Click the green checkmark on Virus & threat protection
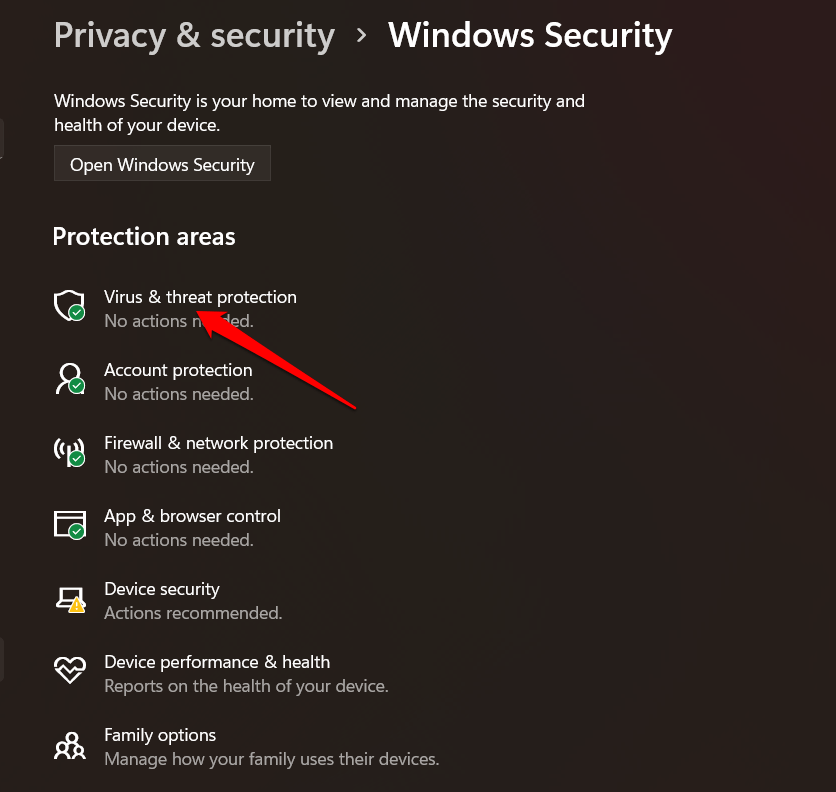Viewport: 836px width, 792px height. (x=79, y=315)
